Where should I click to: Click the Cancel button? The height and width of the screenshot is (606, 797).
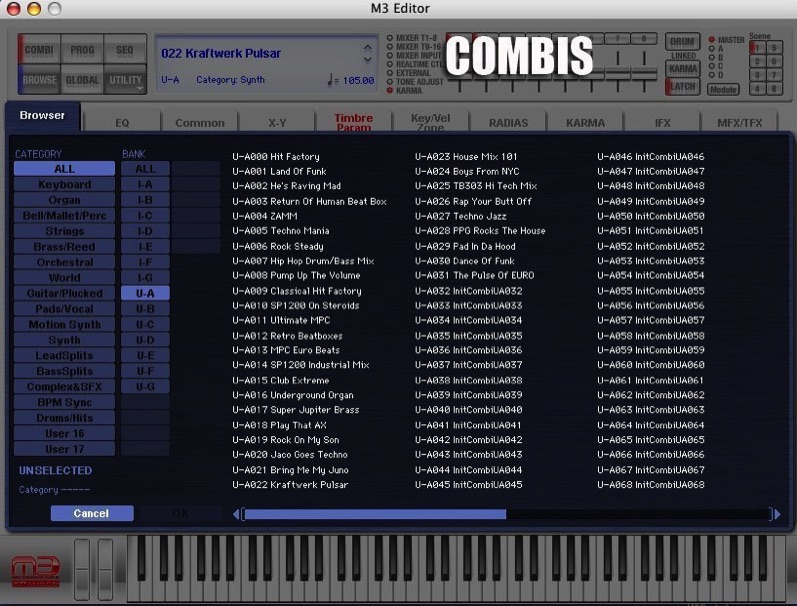[92, 513]
